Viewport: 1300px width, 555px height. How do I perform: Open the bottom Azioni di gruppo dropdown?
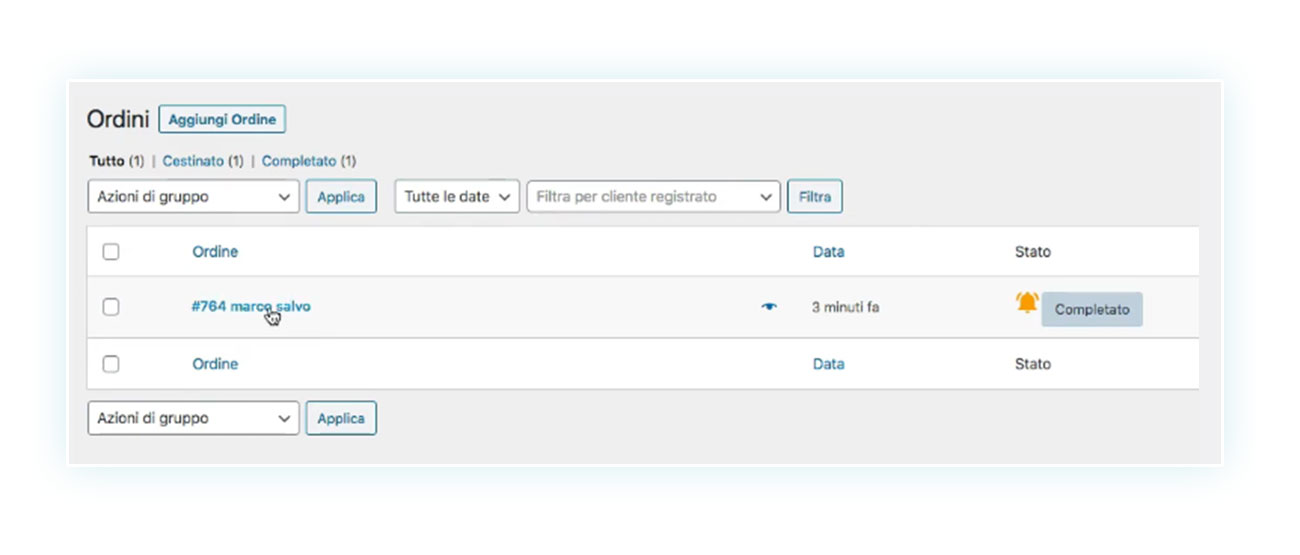pyautogui.click(x=194, y=418)
